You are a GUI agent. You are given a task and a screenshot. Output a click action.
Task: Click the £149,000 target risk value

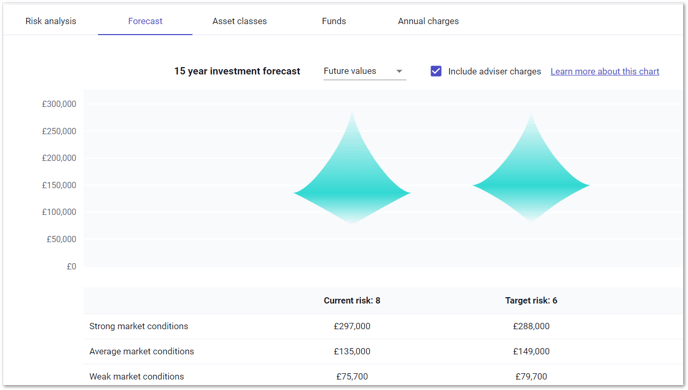point(531,351)
